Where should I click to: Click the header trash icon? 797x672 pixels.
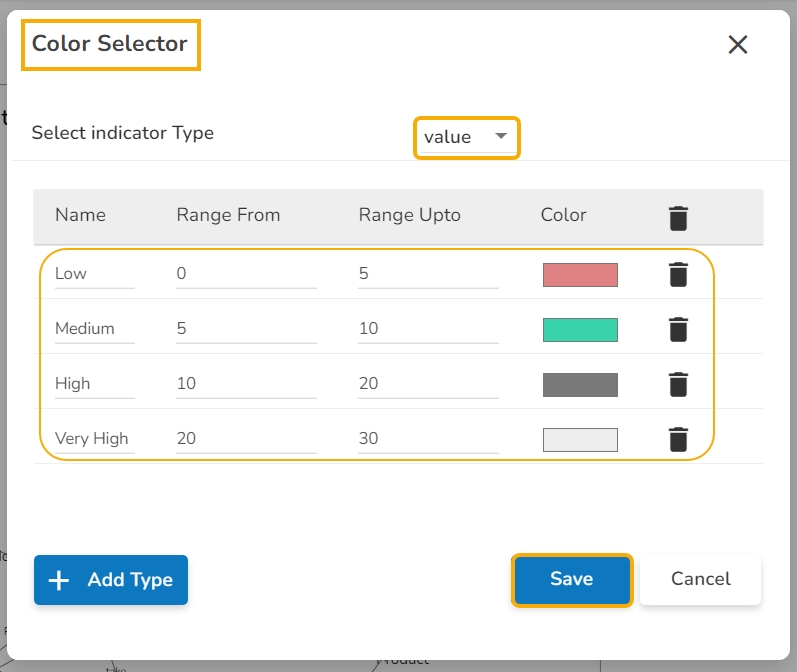(678, 218)
